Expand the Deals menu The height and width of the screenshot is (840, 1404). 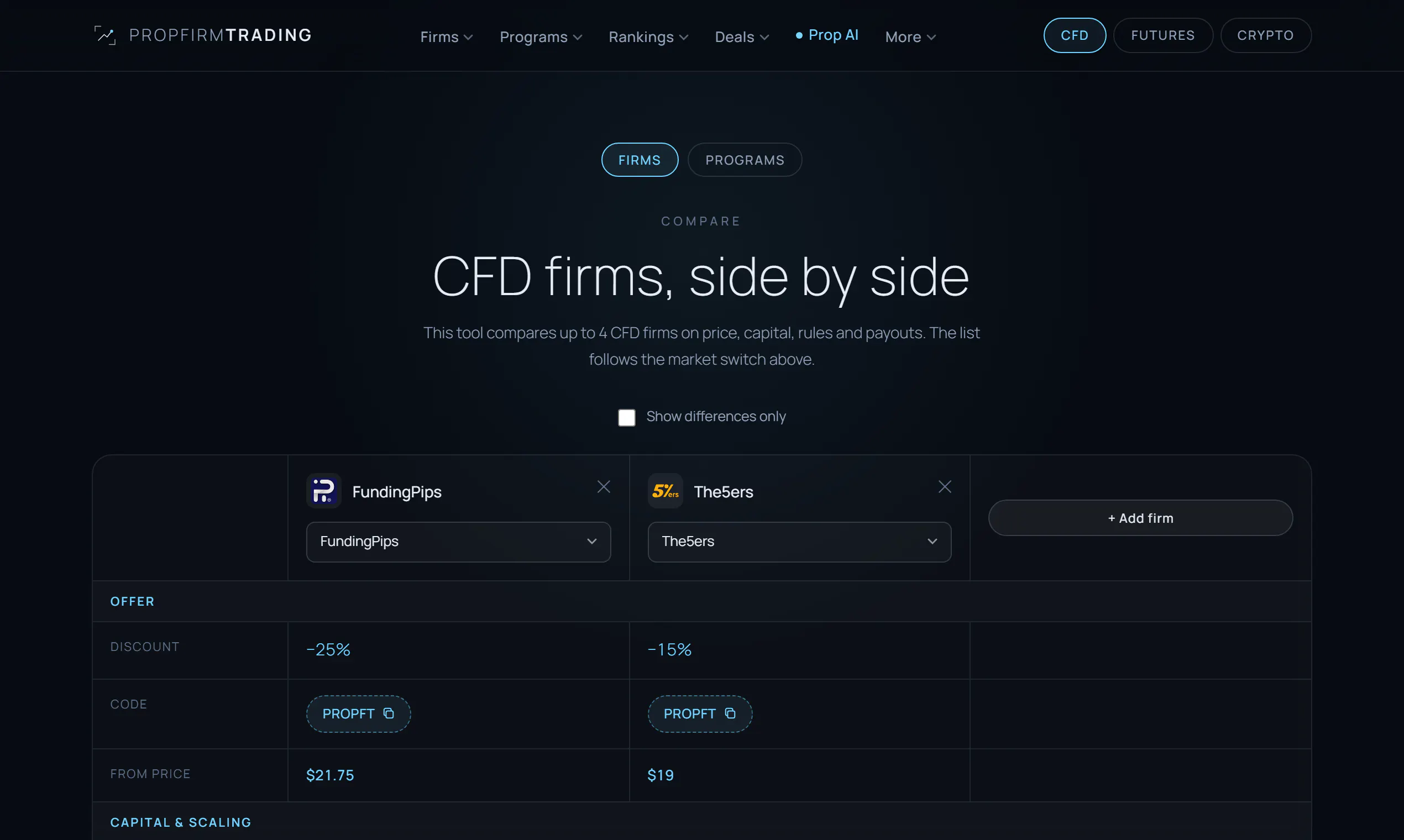pyautogui.click(x=742, y=37)
